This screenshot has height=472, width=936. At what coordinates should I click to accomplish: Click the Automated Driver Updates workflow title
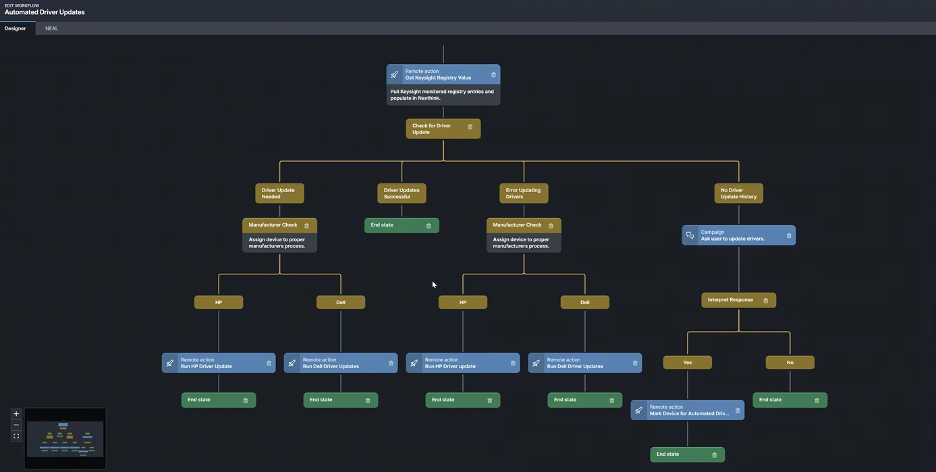click(x=45, y=13)
